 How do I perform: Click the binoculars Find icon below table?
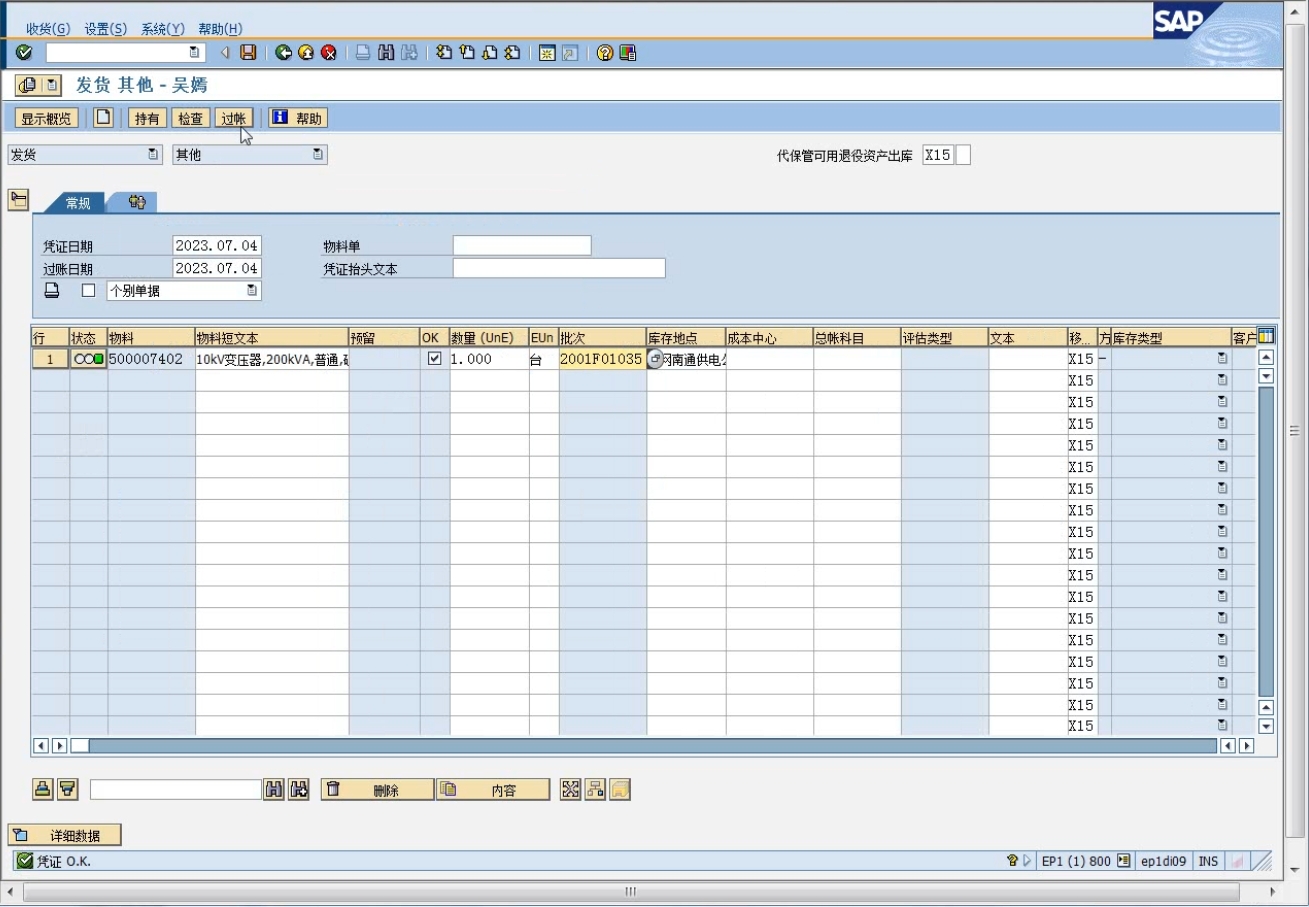(x=274, y=790)
